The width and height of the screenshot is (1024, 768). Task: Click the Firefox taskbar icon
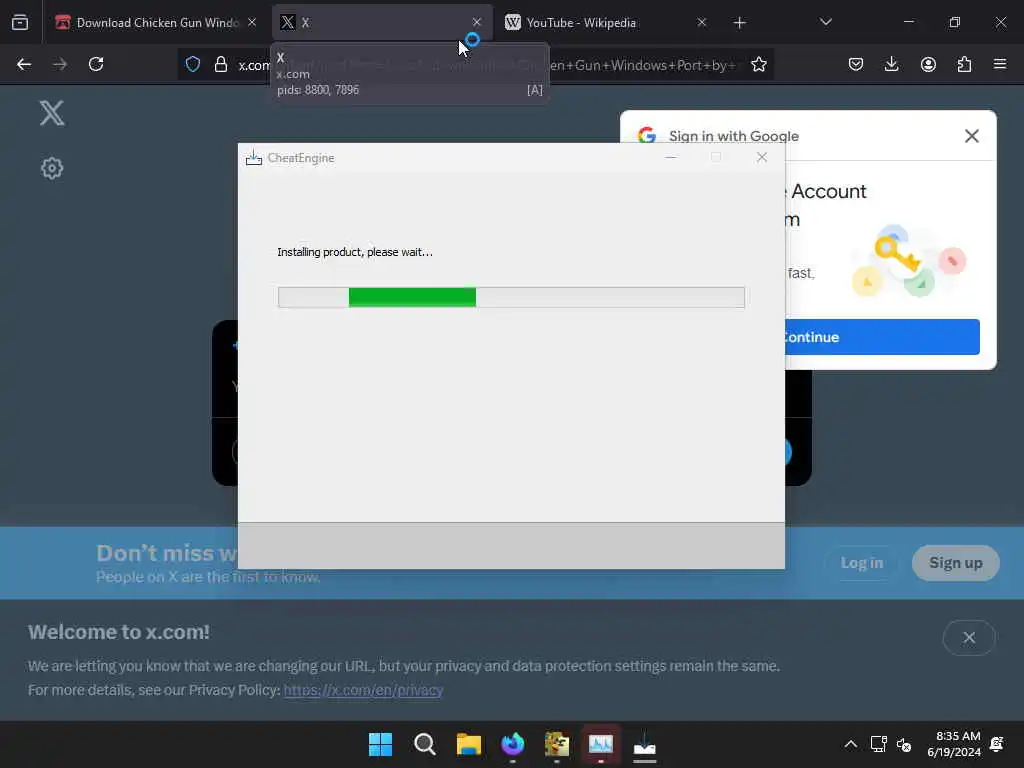tap(513, 744)
